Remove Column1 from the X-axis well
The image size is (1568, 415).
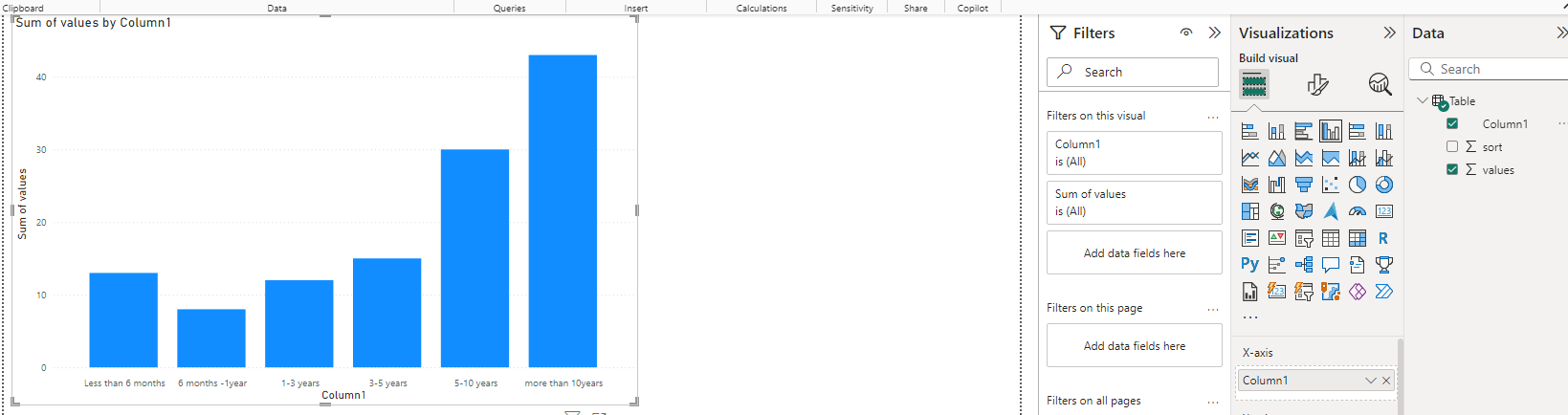click(x=1386, y=381)
